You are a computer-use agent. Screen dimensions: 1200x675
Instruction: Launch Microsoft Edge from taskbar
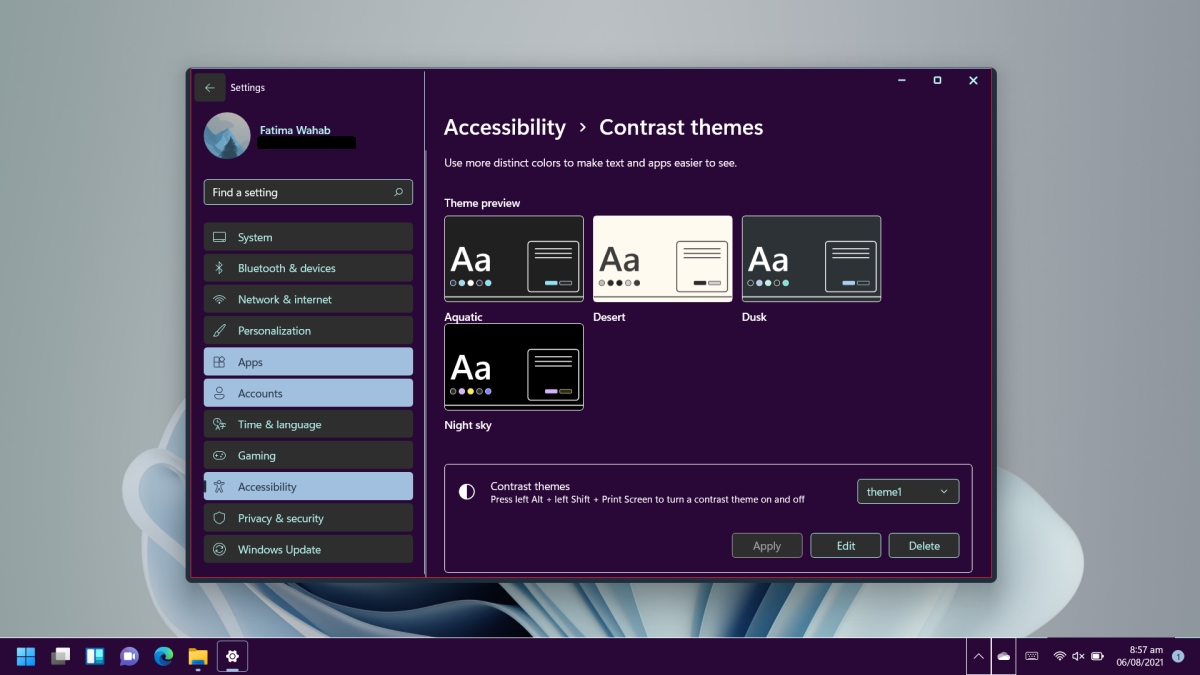163,656
